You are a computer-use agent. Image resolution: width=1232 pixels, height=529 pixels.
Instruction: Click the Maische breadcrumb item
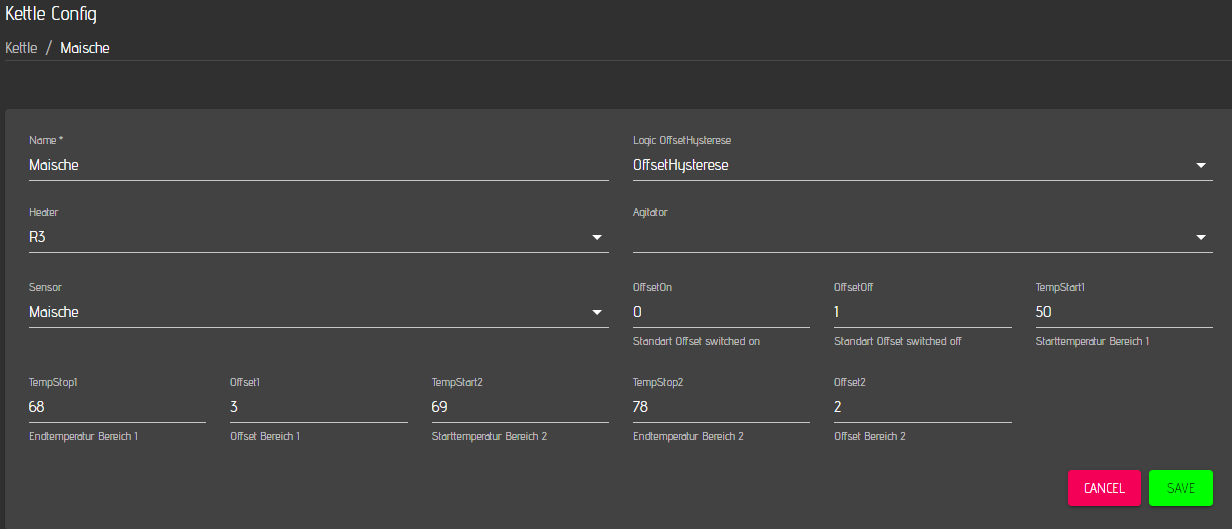[85, 48]
